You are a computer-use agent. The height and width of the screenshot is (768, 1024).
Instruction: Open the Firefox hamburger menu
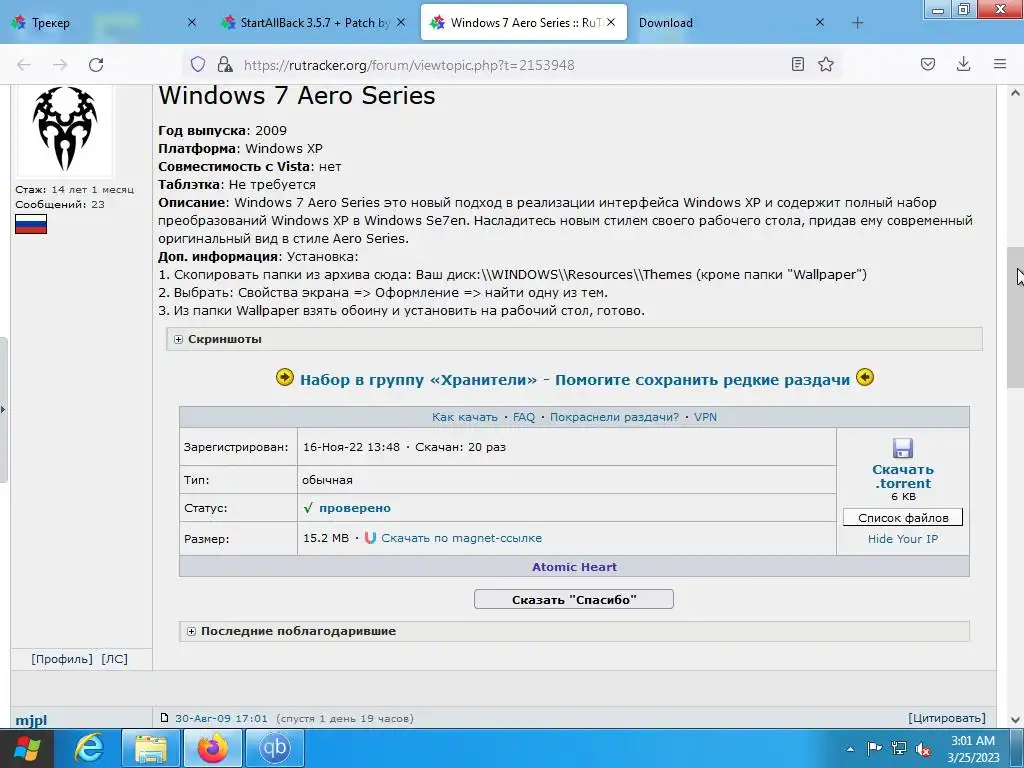[1000, 64]
